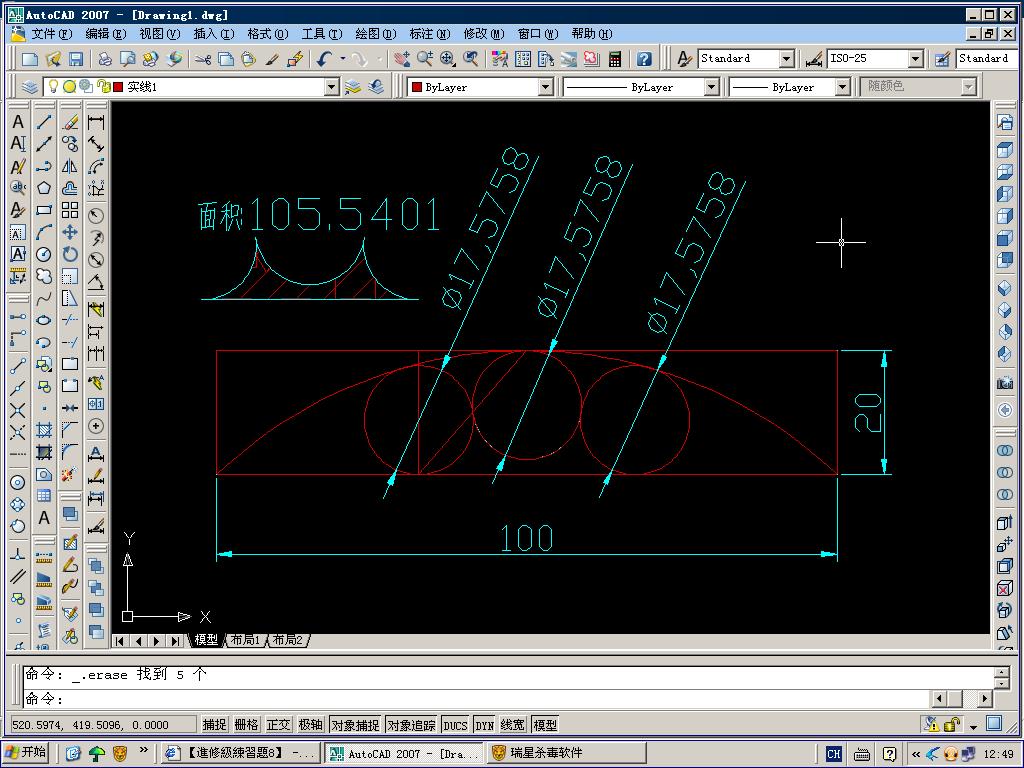The width and height of the screenshot is (1024, 768).
Task: Select the Line draw tool
Action: coord(44,121)
